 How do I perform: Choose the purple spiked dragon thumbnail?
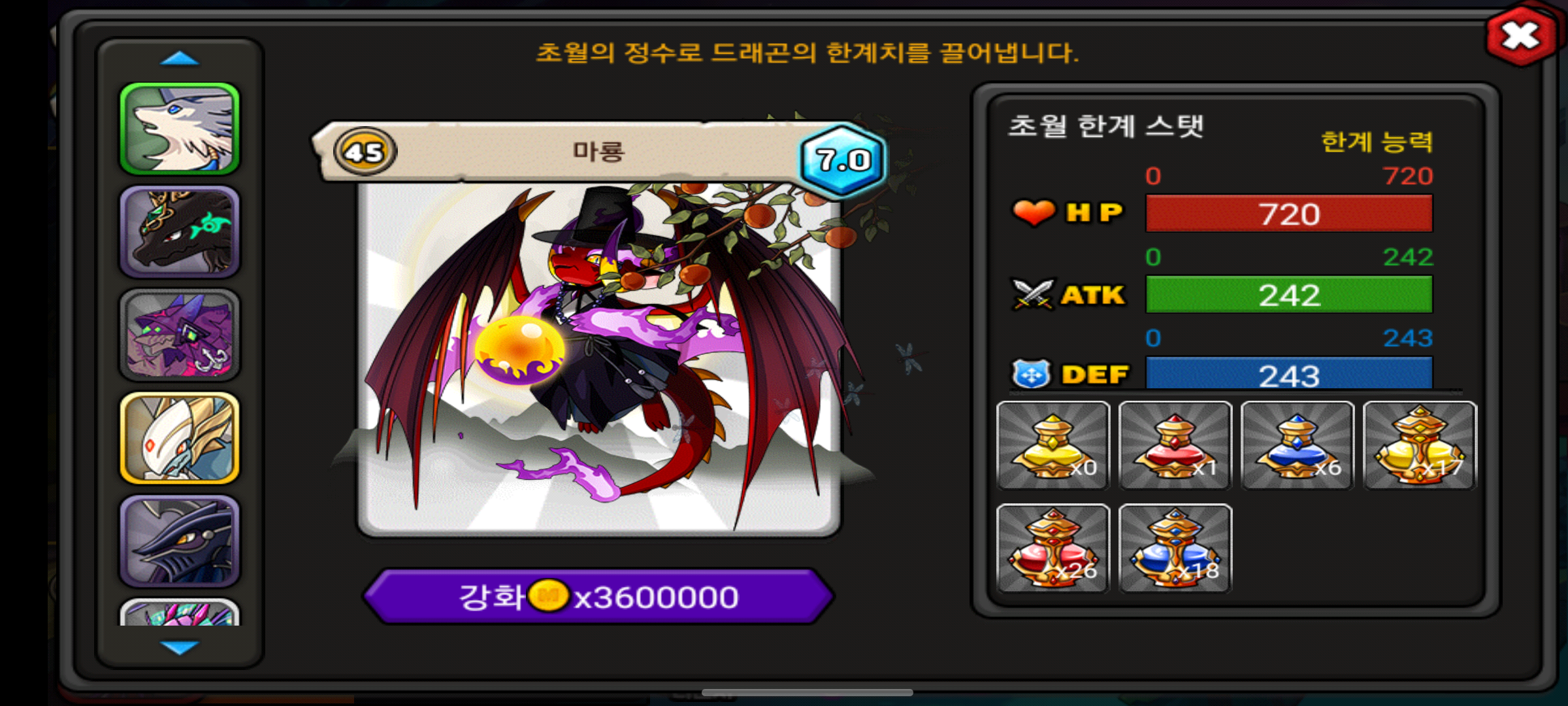click(180, 335)
